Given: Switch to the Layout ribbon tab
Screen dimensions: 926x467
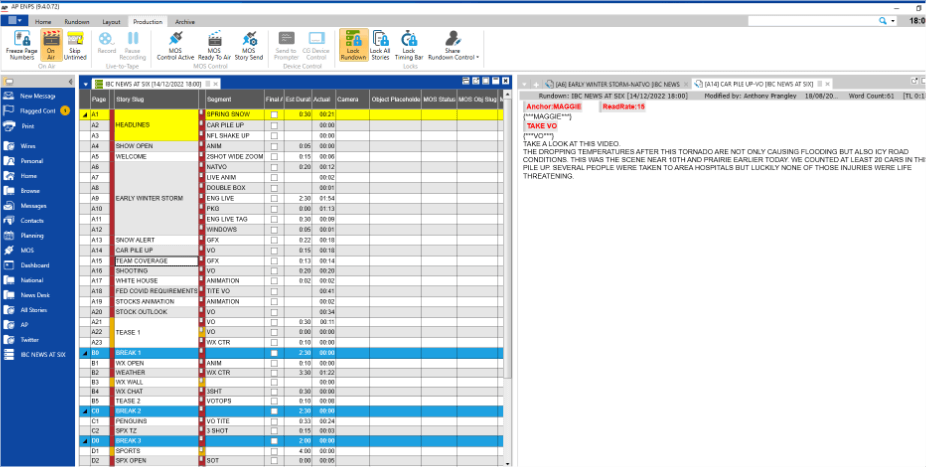Looking at the screenshot, I should [111, 22].
